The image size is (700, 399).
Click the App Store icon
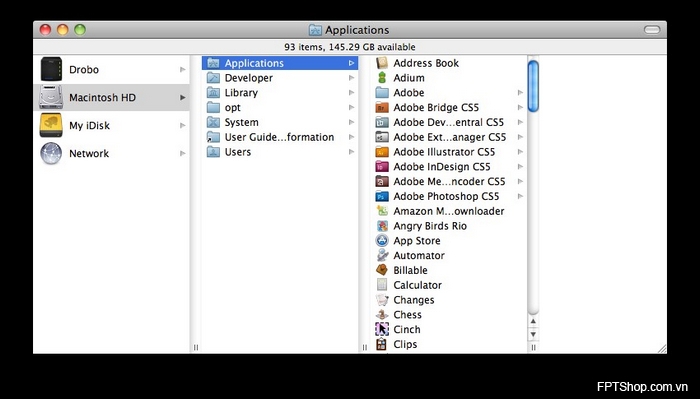click(382, 241)
